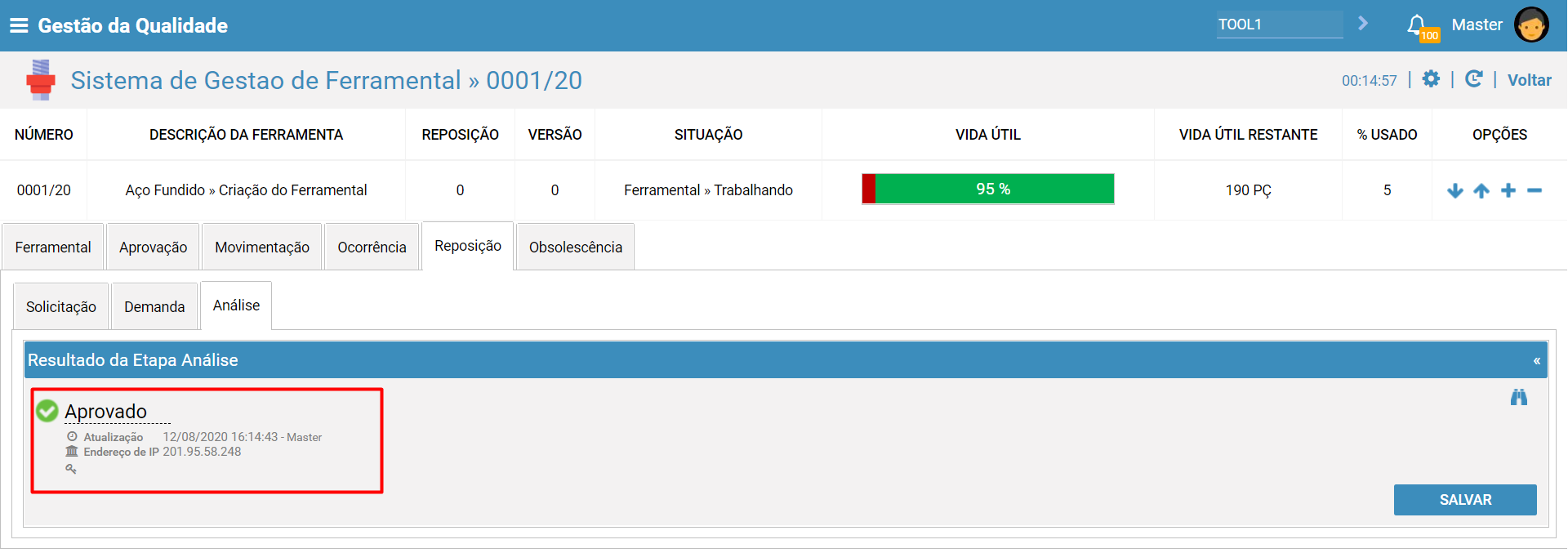Select the Análise sub-tab
The image size is (1568, 553).
[236, 305]
